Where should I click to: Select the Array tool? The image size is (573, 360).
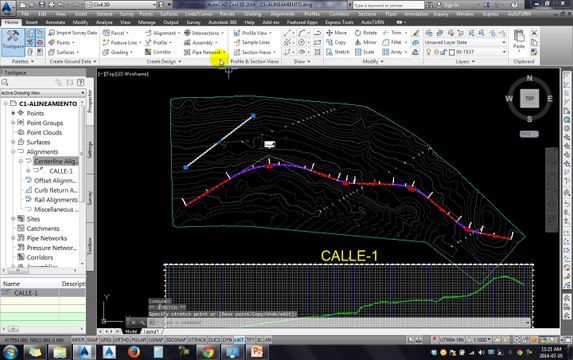pos(392,52)
